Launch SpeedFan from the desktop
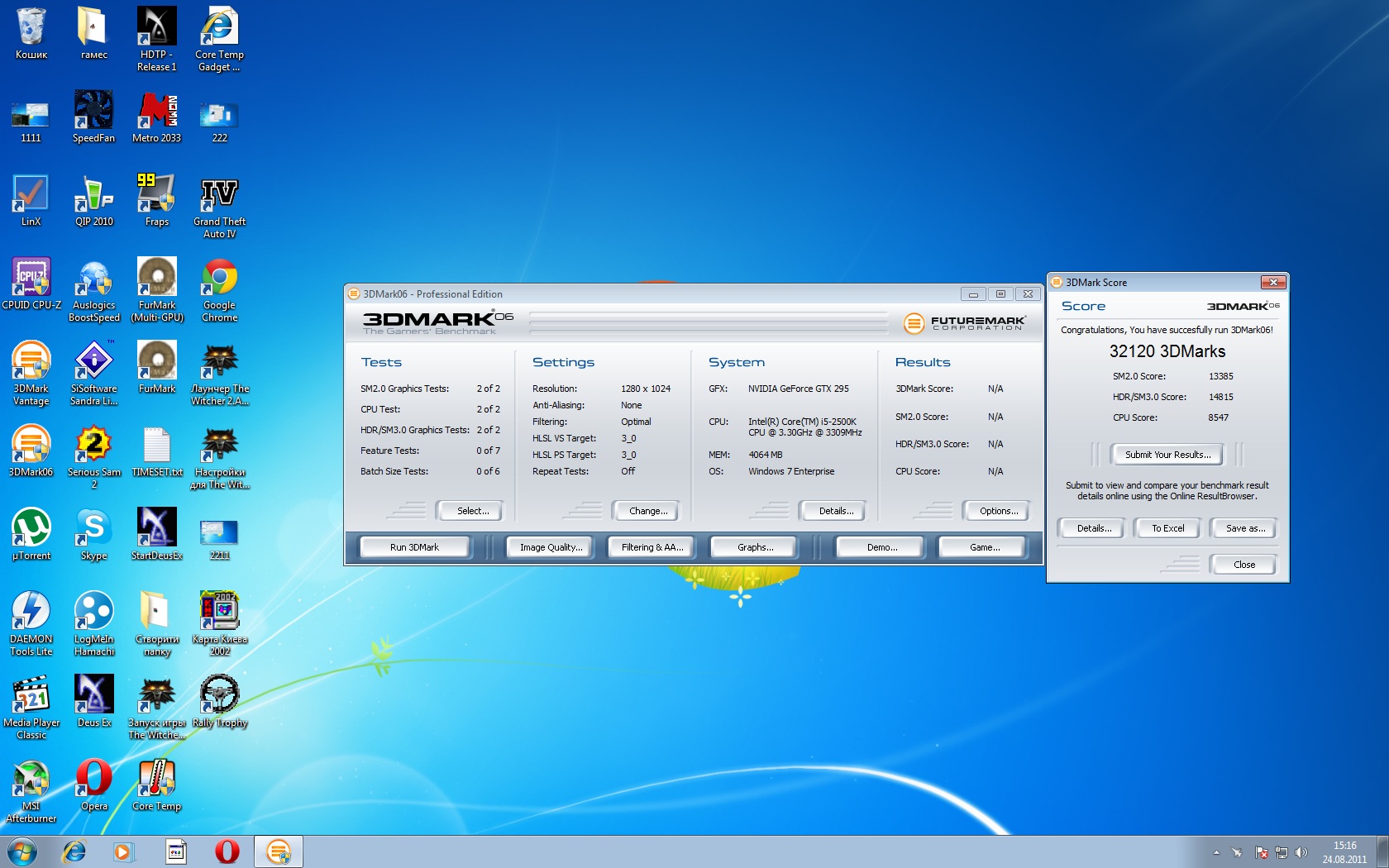The width and height of the screenshot is (1389, 868). [x=93, y=117]
